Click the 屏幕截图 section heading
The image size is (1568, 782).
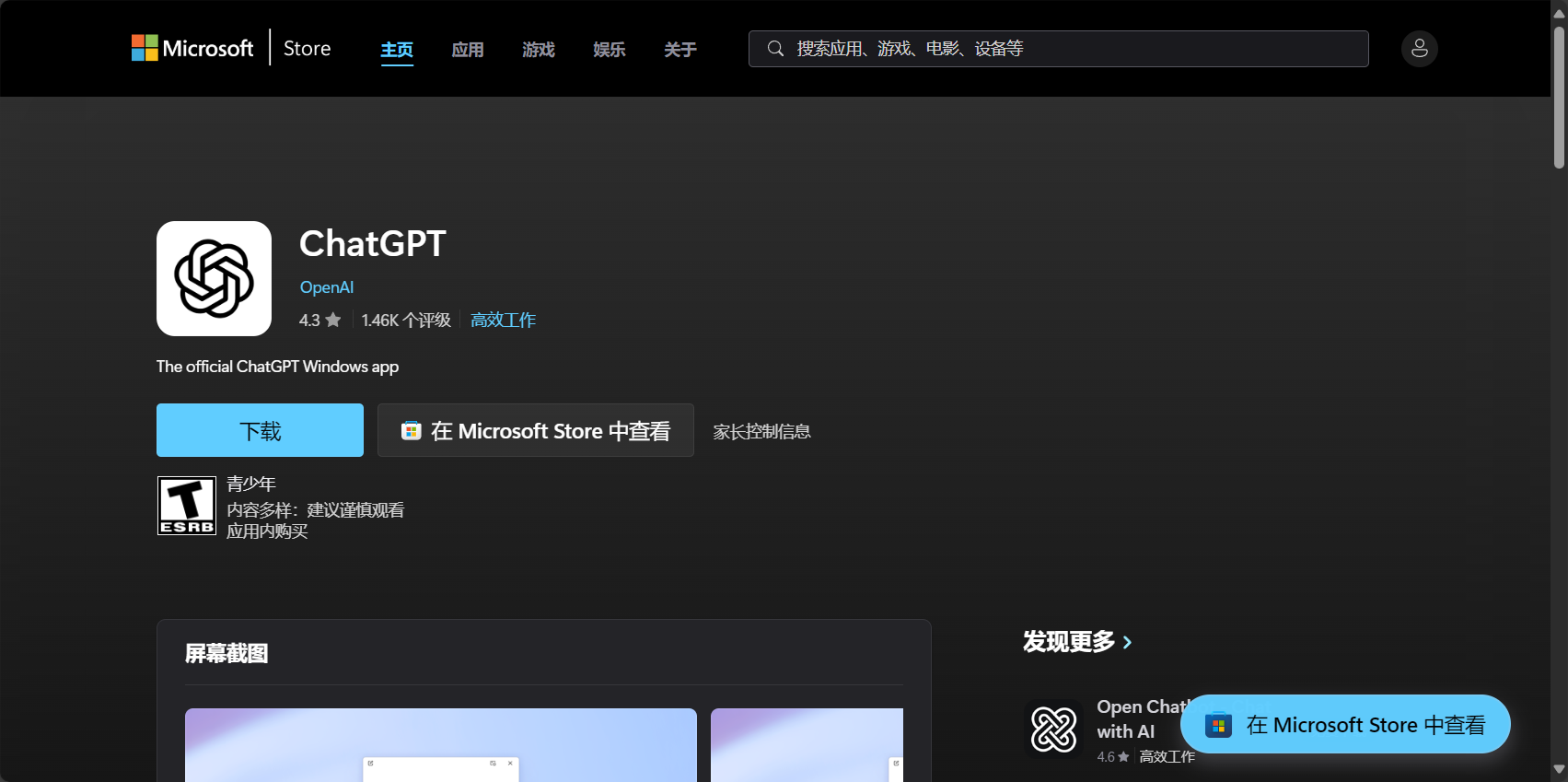(x=226, y=653)
